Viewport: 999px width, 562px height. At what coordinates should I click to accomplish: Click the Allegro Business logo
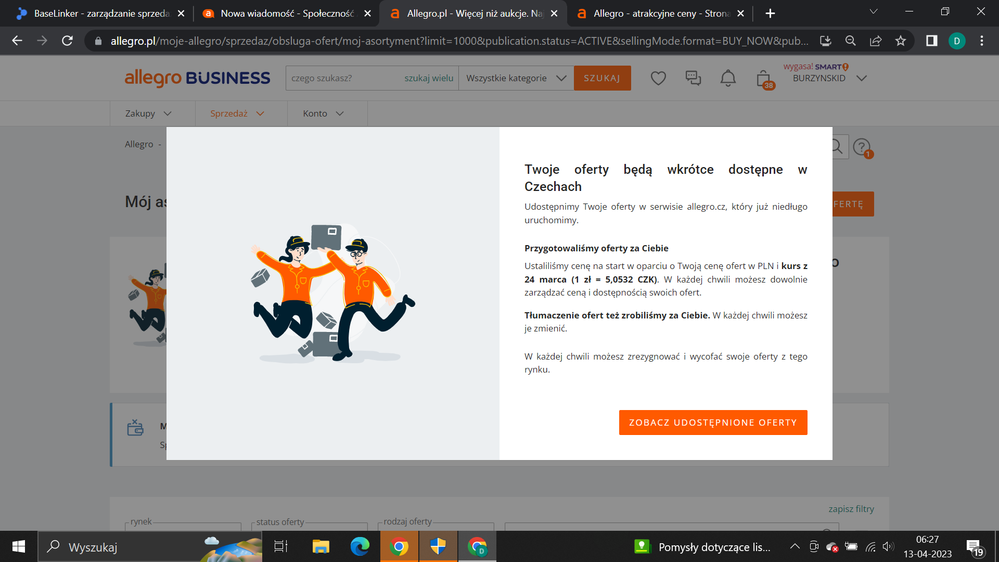[x=197, y=78]
